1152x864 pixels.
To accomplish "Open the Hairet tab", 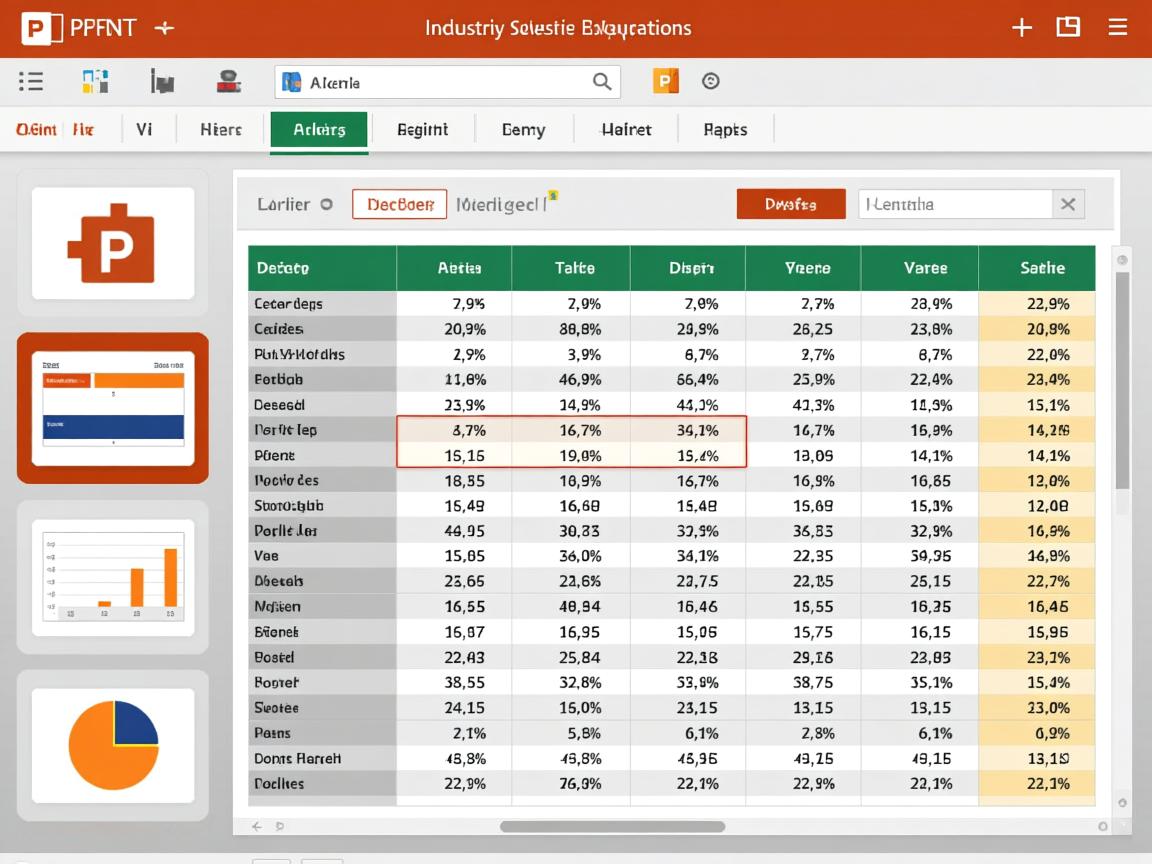I will pos(626,130).
